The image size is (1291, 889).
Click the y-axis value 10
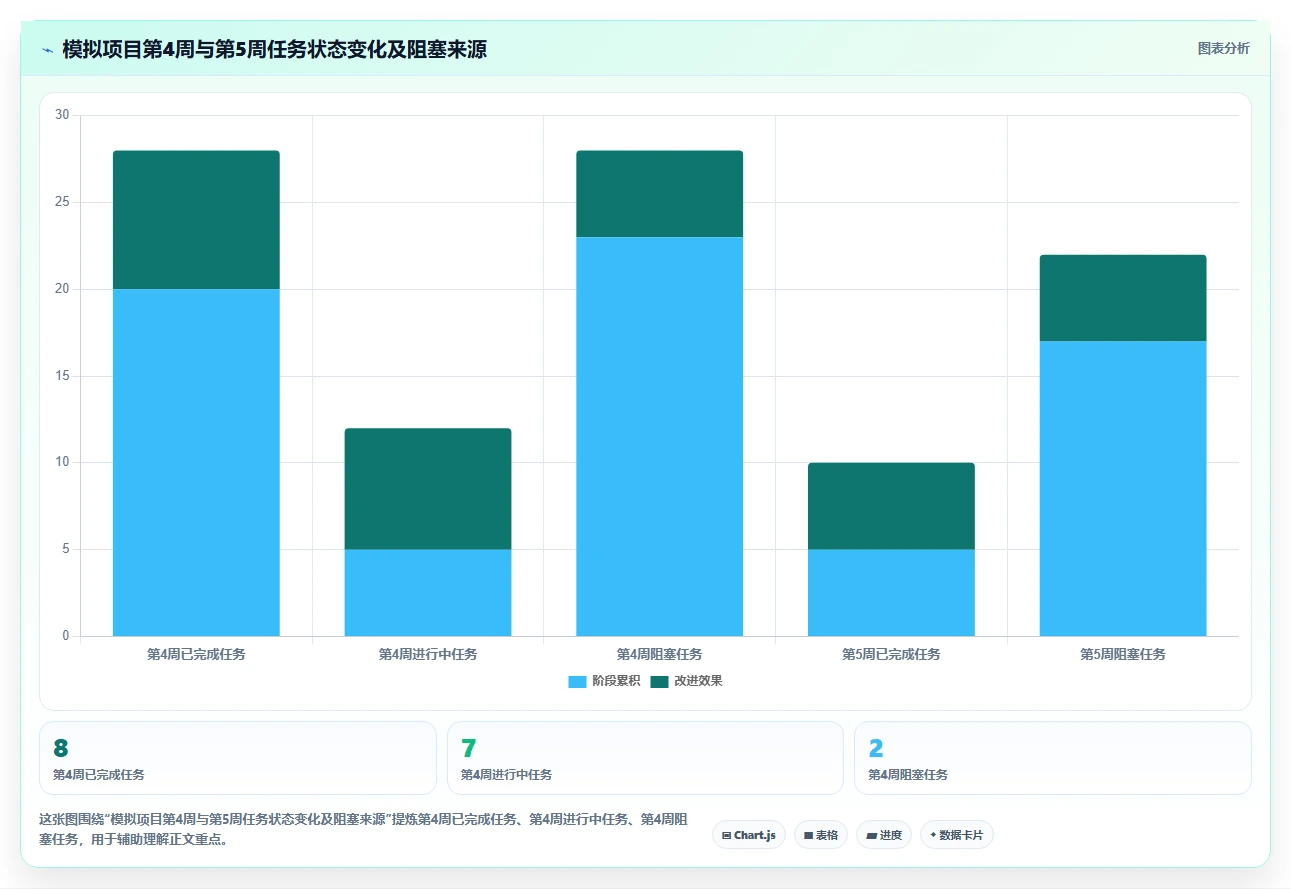pos(62,462)
